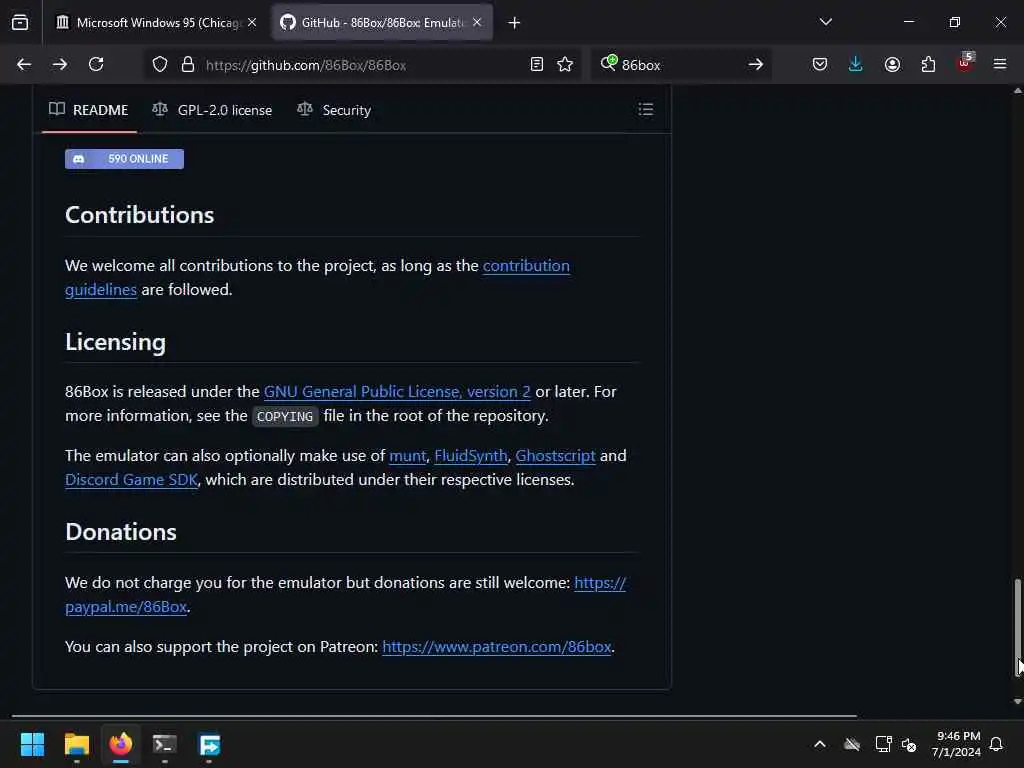Close the GitHub 86Box tab

click(x=477, y=22)
